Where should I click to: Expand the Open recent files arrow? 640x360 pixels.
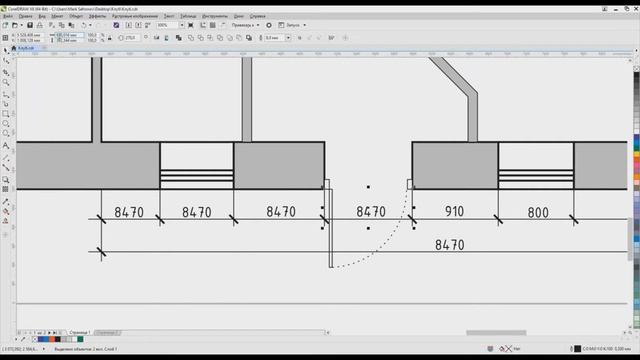21,25
